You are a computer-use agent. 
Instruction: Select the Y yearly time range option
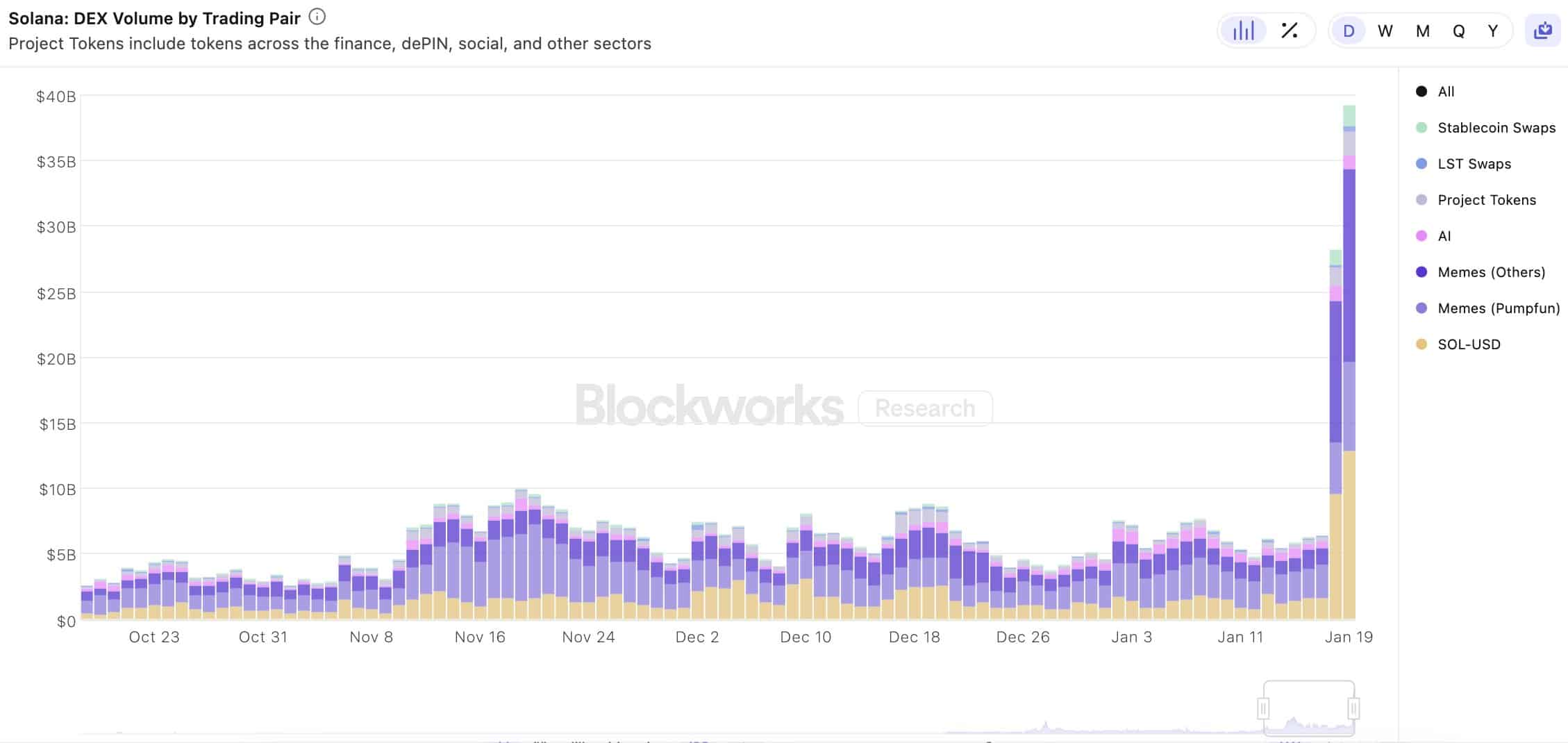click(1493, 30)
